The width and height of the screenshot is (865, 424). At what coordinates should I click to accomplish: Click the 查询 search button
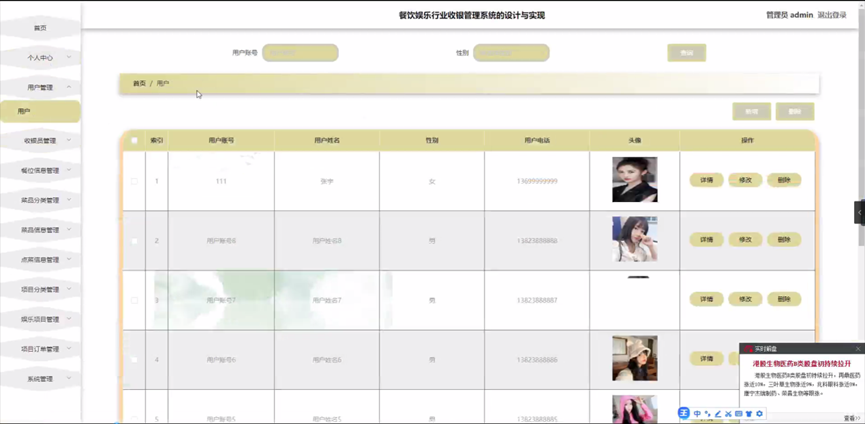coord(687,53)
